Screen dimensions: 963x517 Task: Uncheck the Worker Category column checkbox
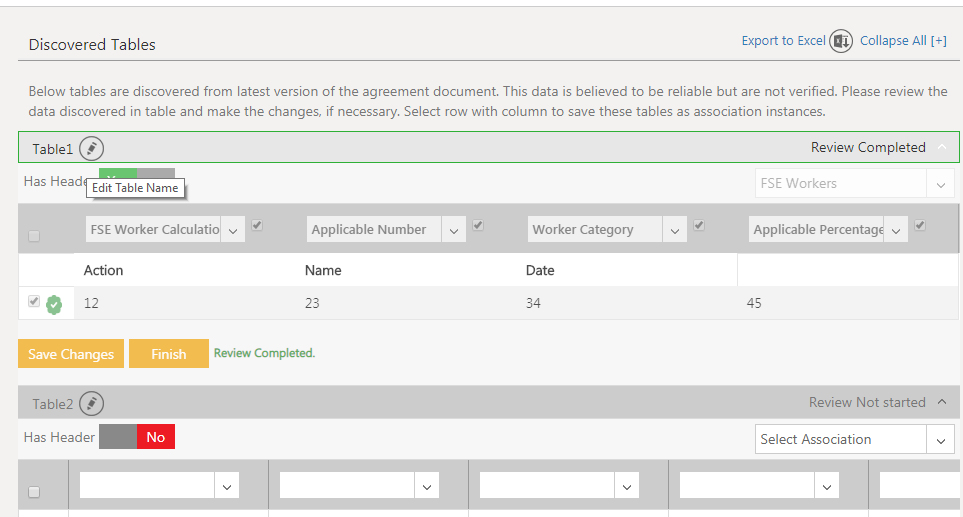[699, 226]
